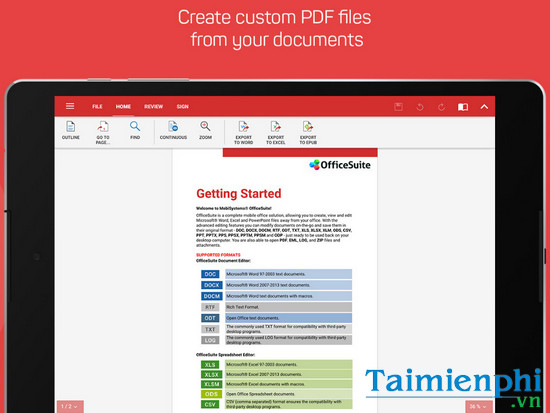Viewport: 550px width, 413px height.
Task: Click the DOC format badge
Action: coord(210,274)
